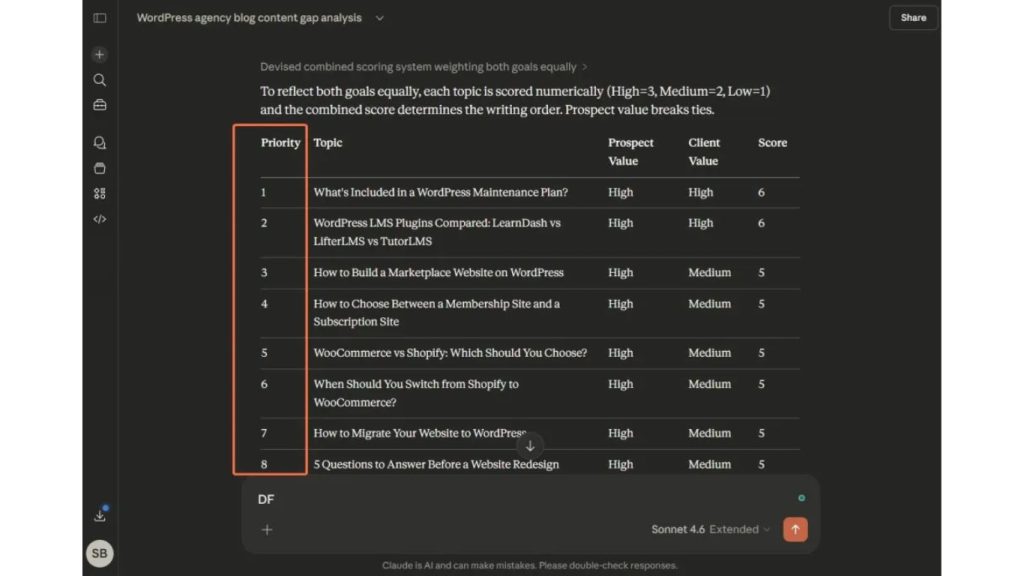The height and width of the screenshot is (576, 1024).
Task: Select 'How to Choose Between a Membership Site' topic
Action: point(436,313)
